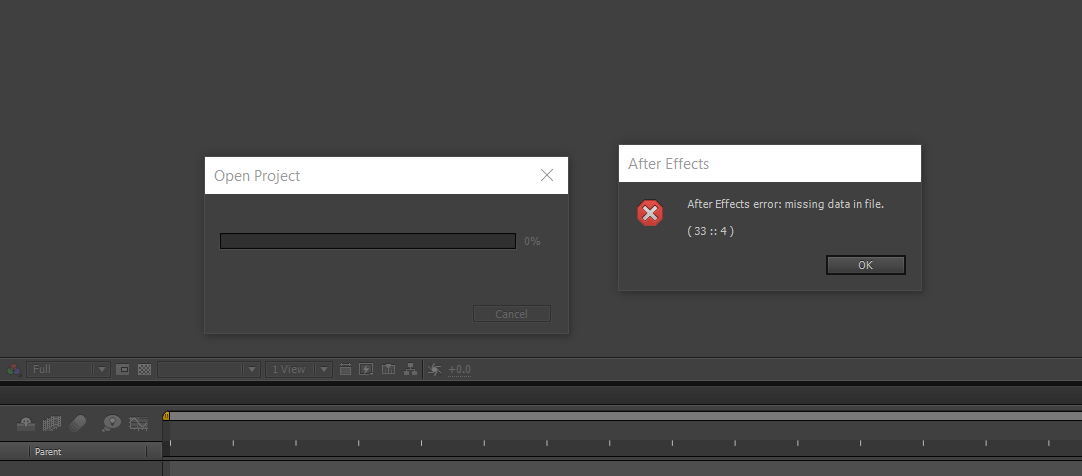Click OK in the After Effects error dialog
This screenshot has width=1082, height=476.
[x=865, y=265]
